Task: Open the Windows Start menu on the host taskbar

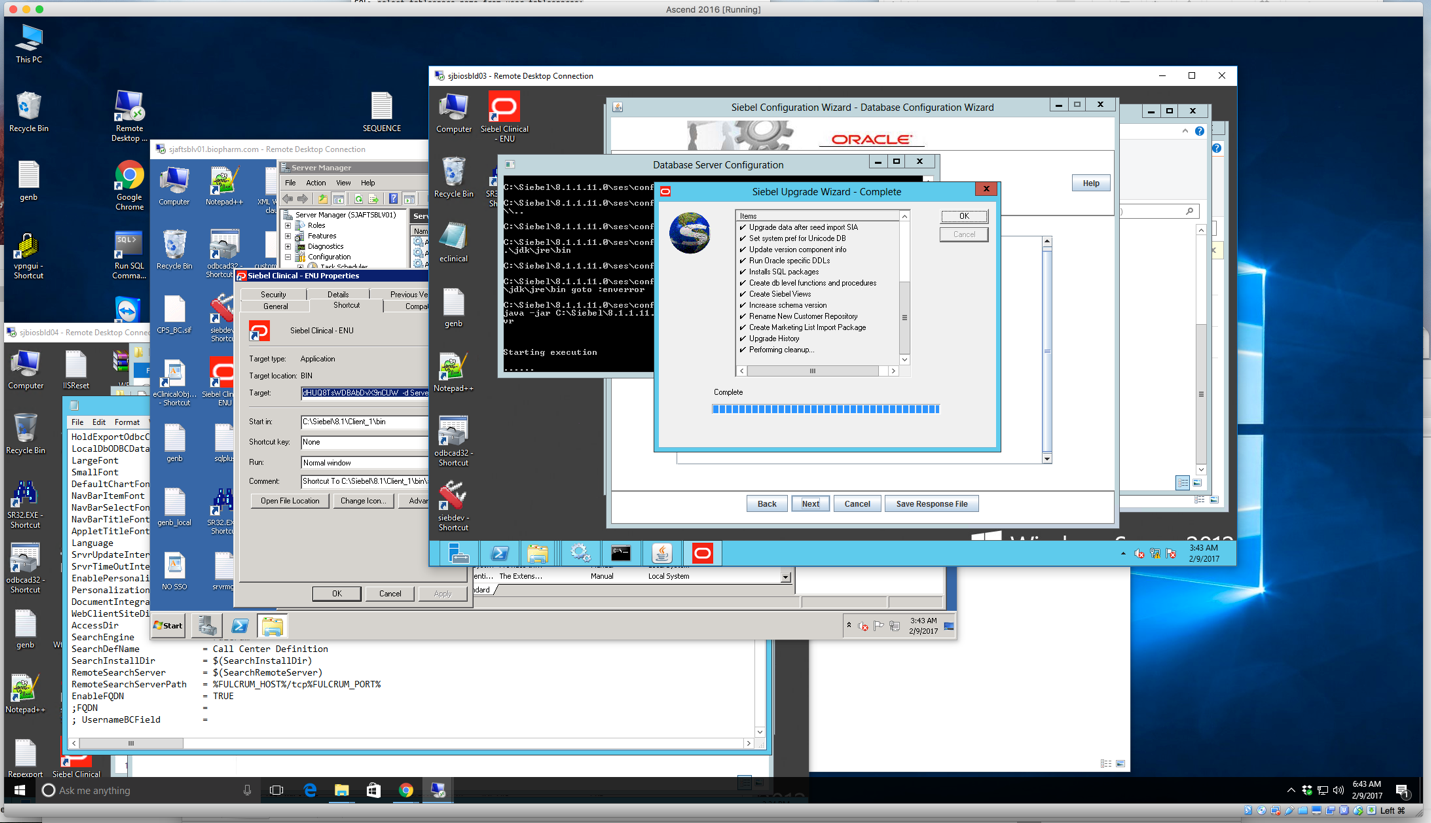Action: tap(19, 791)
